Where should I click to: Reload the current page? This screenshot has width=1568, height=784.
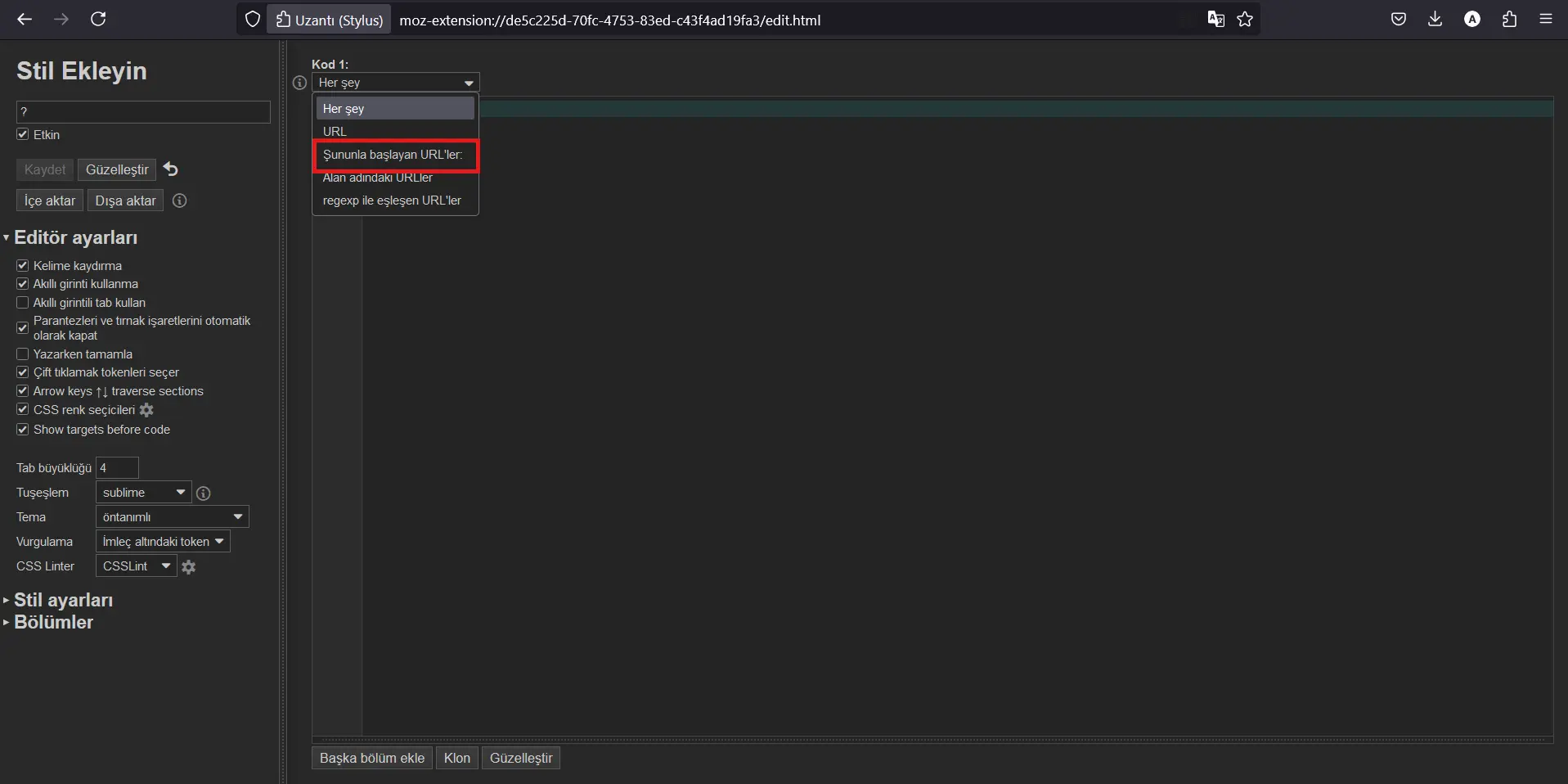(98, 19)
